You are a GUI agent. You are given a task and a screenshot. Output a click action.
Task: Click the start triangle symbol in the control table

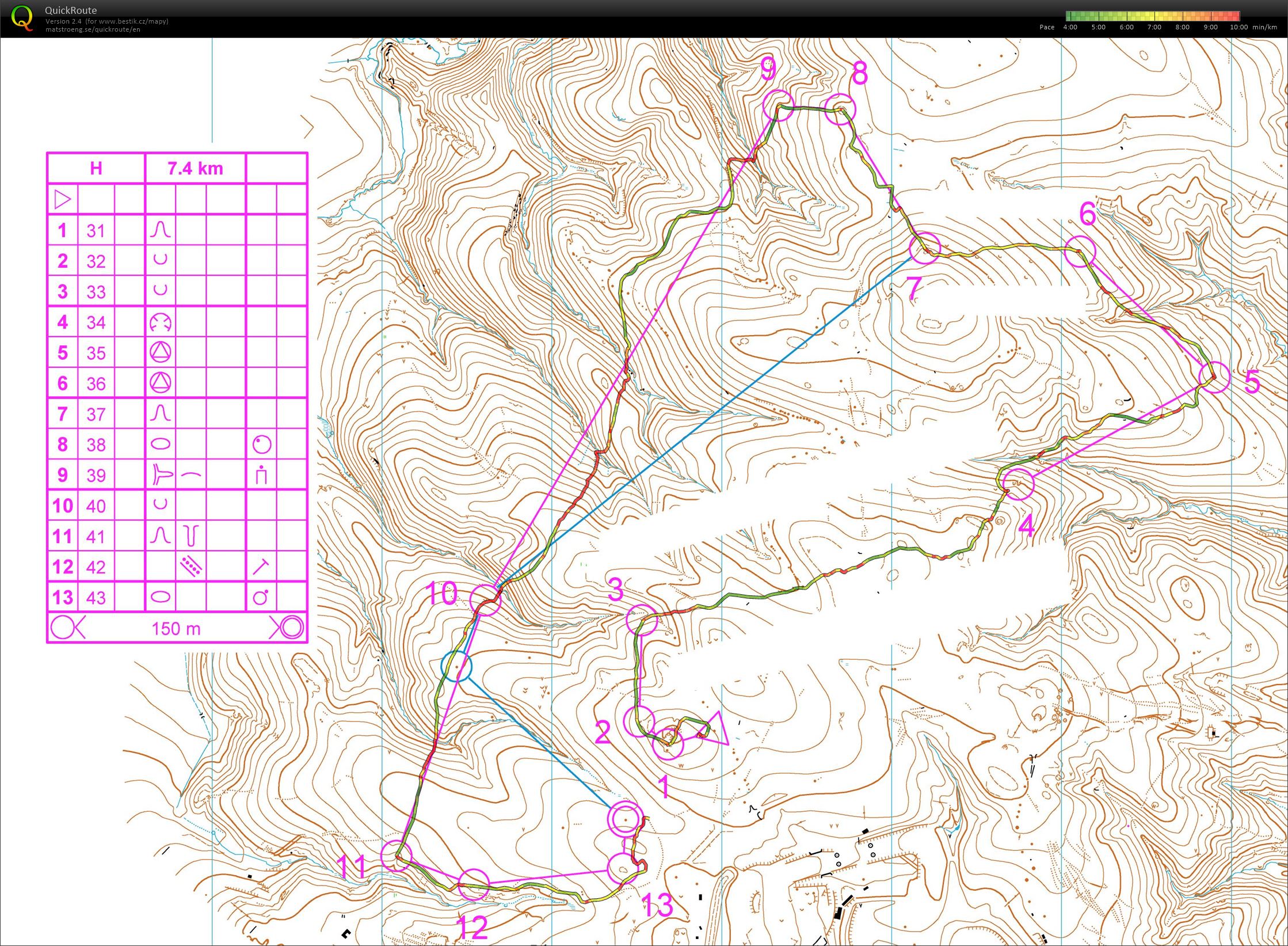tap(62, 200)
